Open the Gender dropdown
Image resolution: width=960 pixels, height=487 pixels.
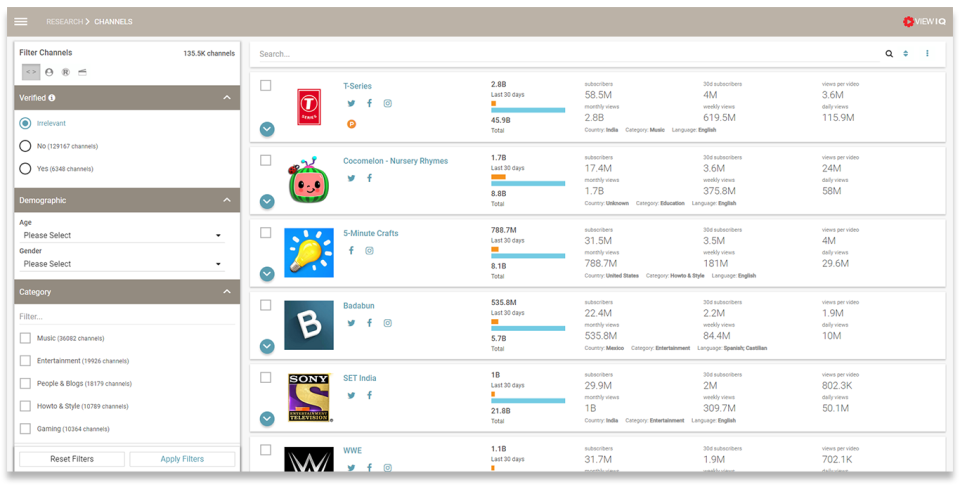tap(122, 264)
